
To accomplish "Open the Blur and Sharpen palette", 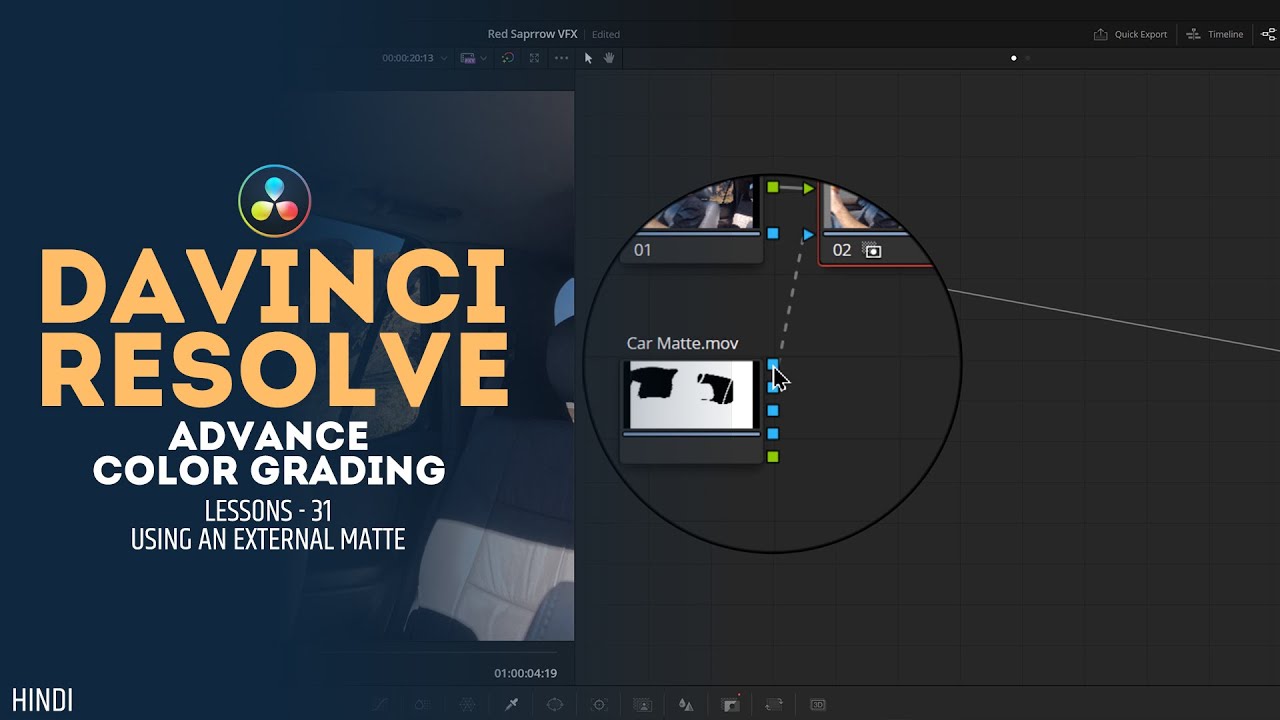I will [x=686, y=704].
